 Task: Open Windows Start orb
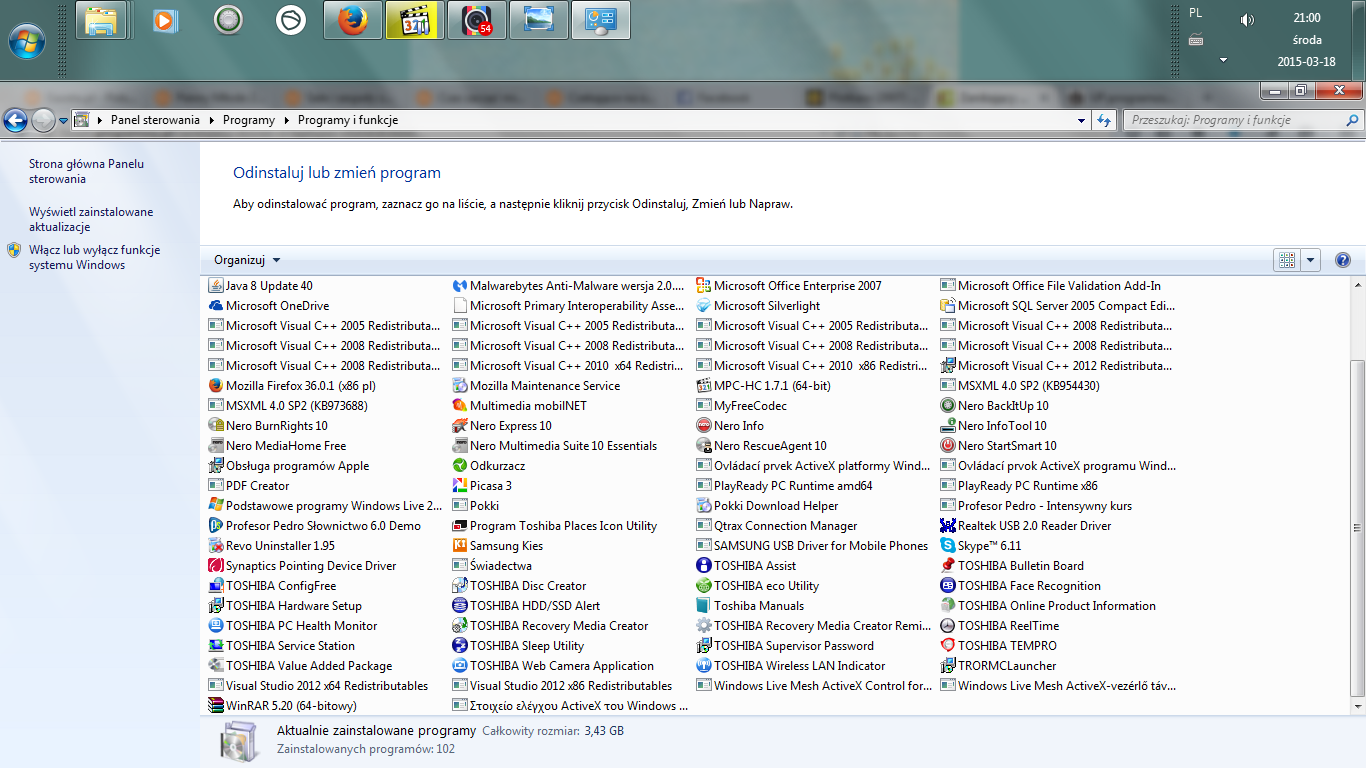[x=27, y=42]
